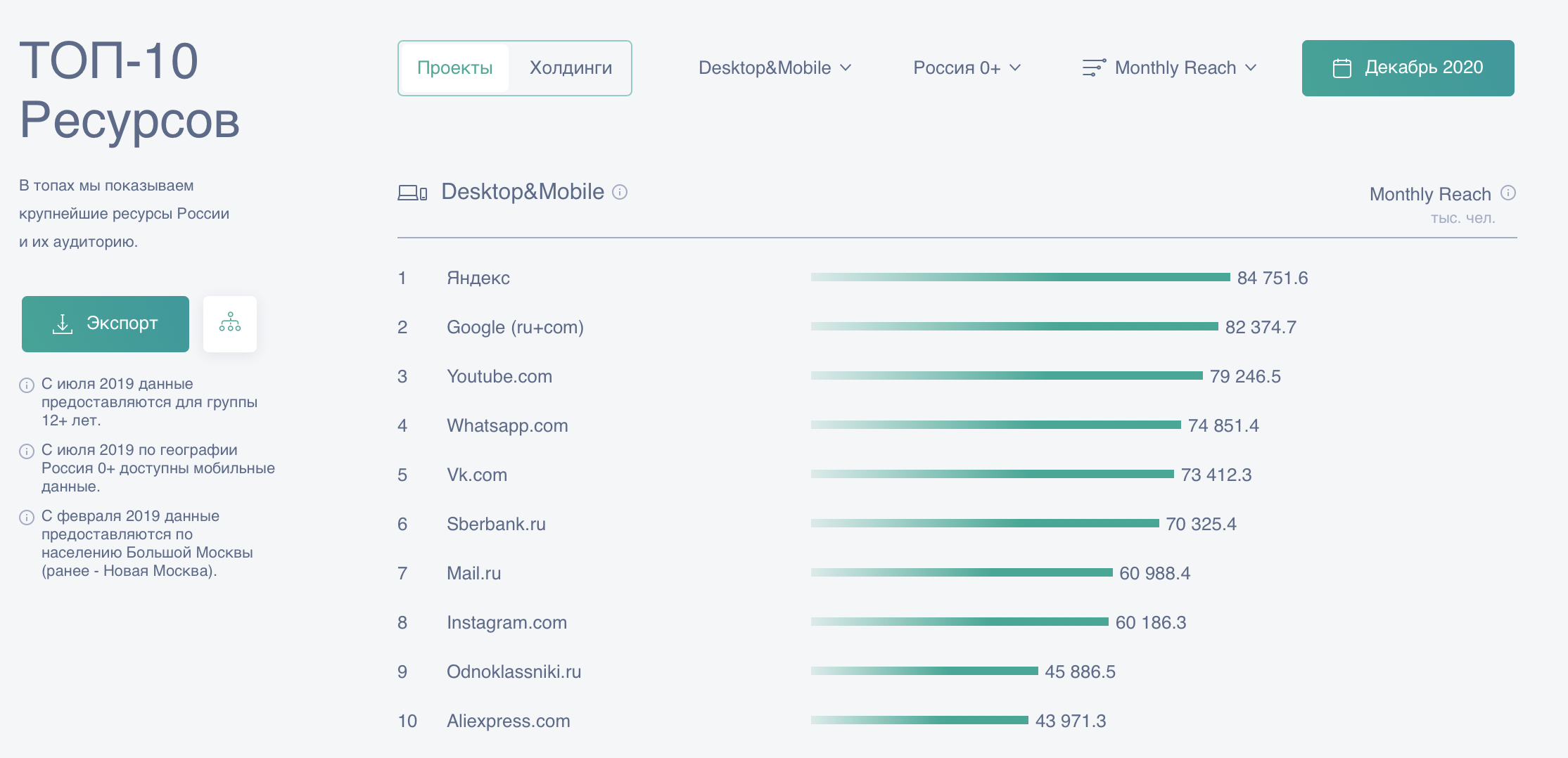Image resolution: width=1568 pixels, height=758 pixels.
Task: Click info icon beside Monthly Reach column header
Action: [1508, 193]
